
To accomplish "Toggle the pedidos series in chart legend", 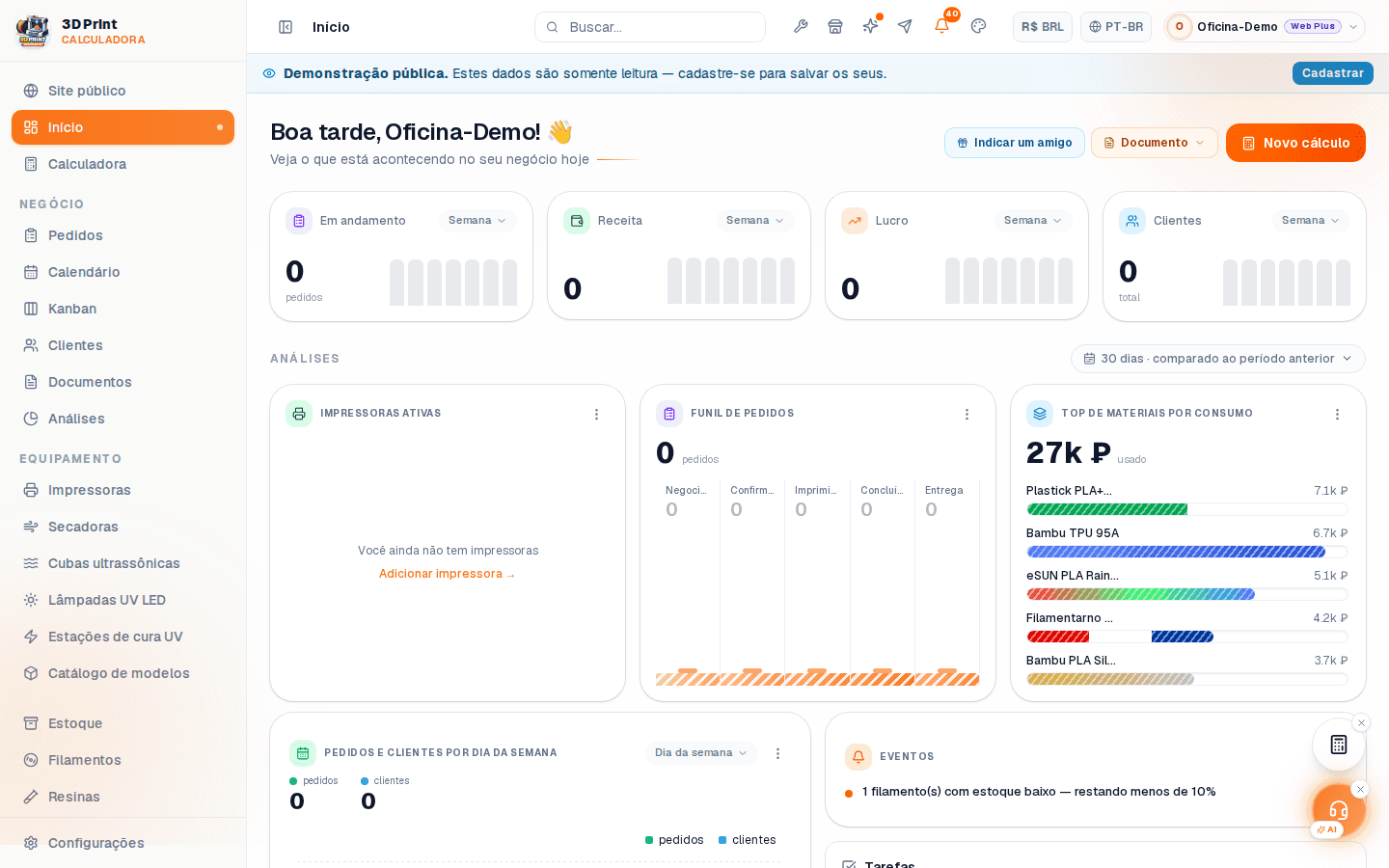I will click(x=674, y=840).
